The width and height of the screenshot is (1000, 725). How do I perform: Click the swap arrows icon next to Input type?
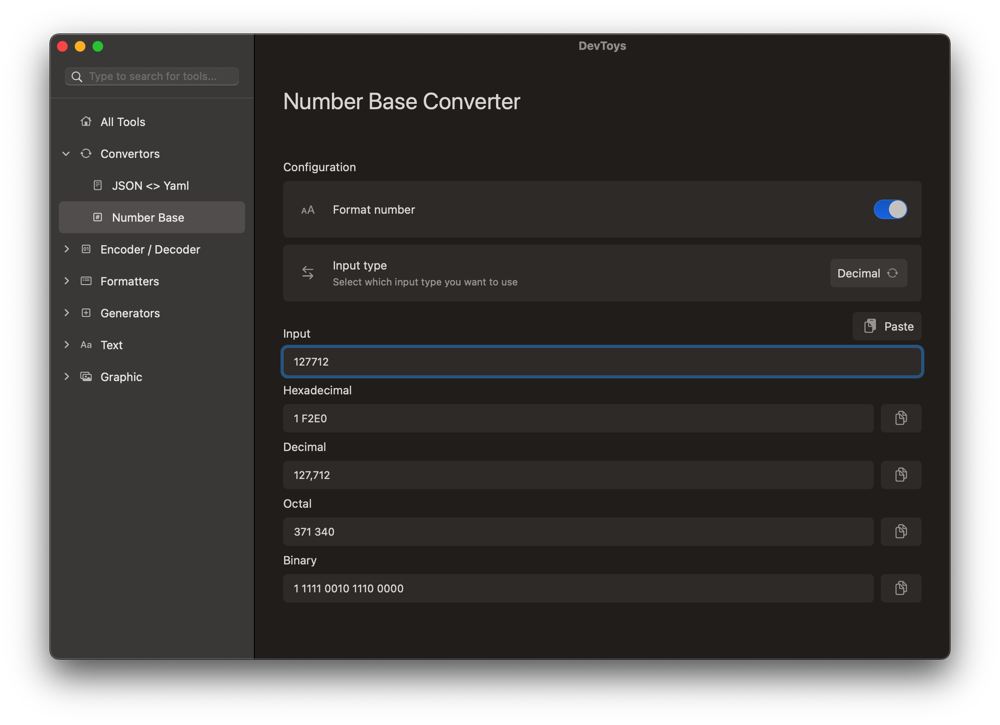pyautogui.click(x=307, y=272)
